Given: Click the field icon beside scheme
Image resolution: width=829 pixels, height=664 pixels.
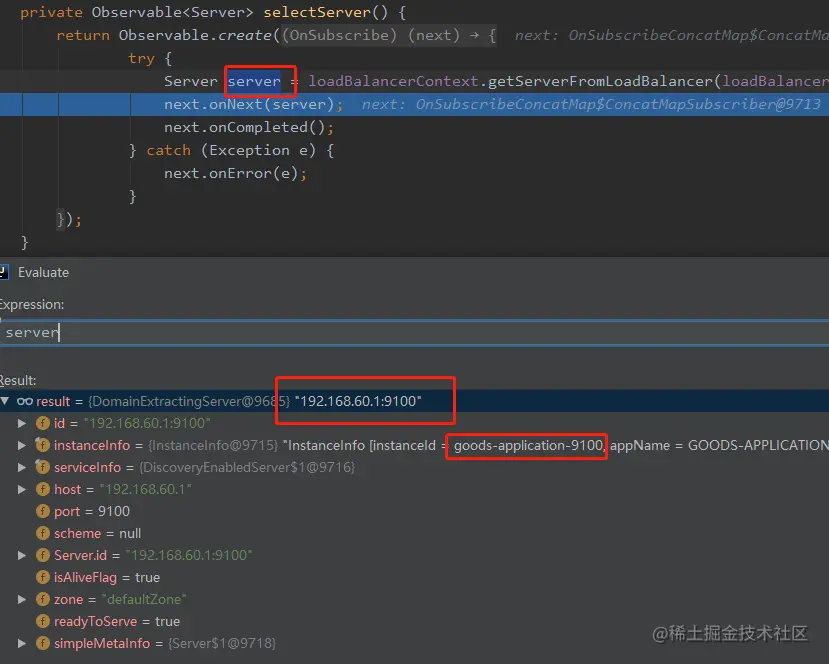Looking at the screenshot, I should click(x=43, y=533).
